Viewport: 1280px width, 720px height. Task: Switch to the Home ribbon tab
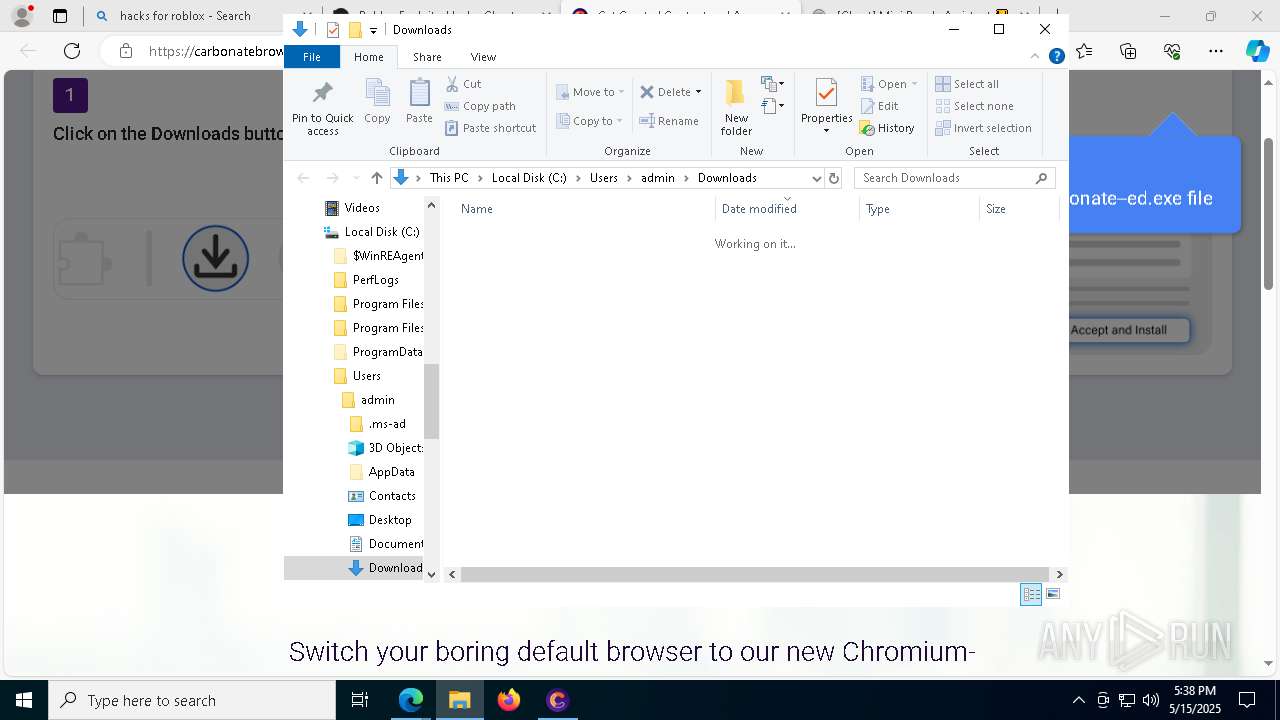(x=369, y=57)
